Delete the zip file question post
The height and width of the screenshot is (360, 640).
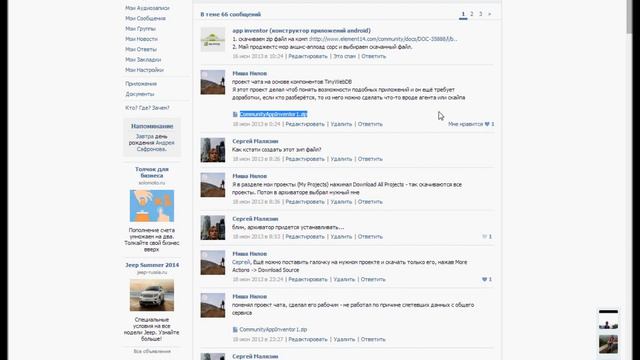tap(341, 159)
